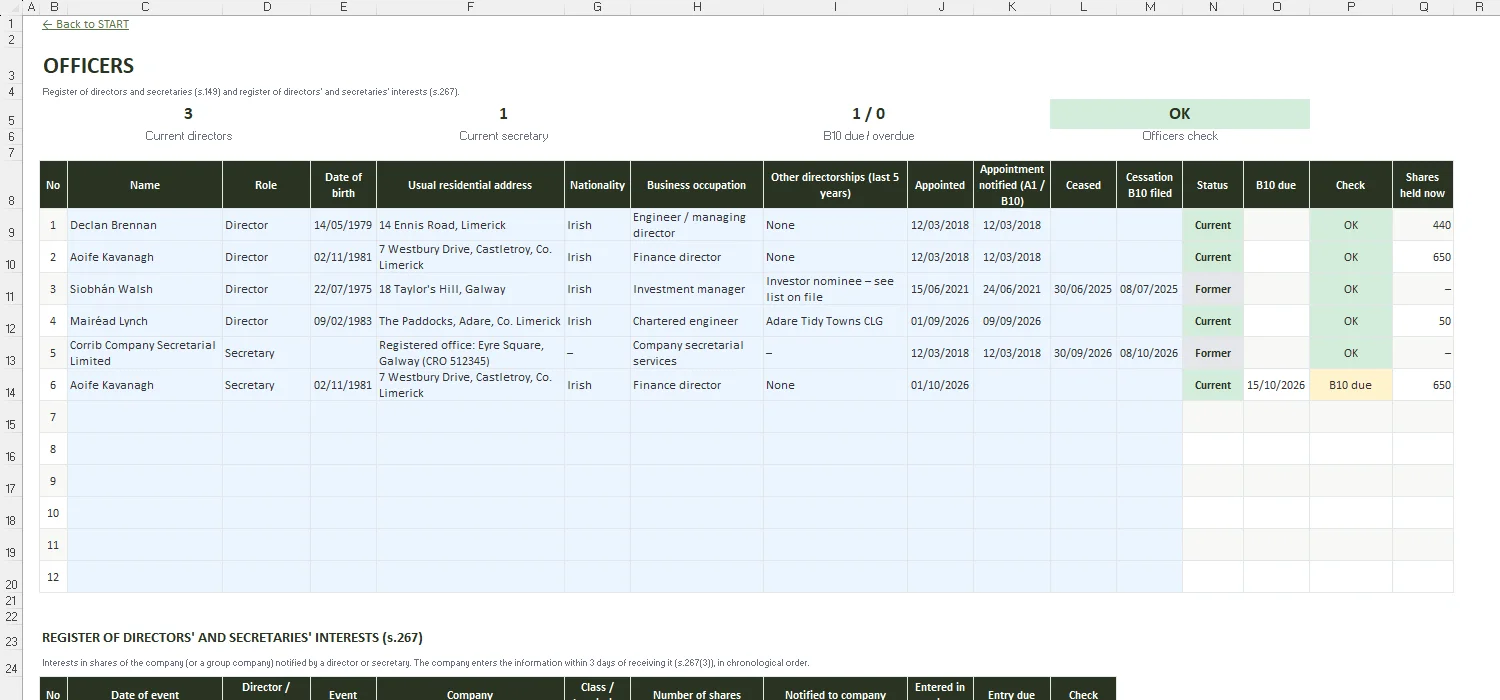Viewport: 1500px width, 700px height.
Task: Select B10 due date 15/10/2026
Action: 1276,385
